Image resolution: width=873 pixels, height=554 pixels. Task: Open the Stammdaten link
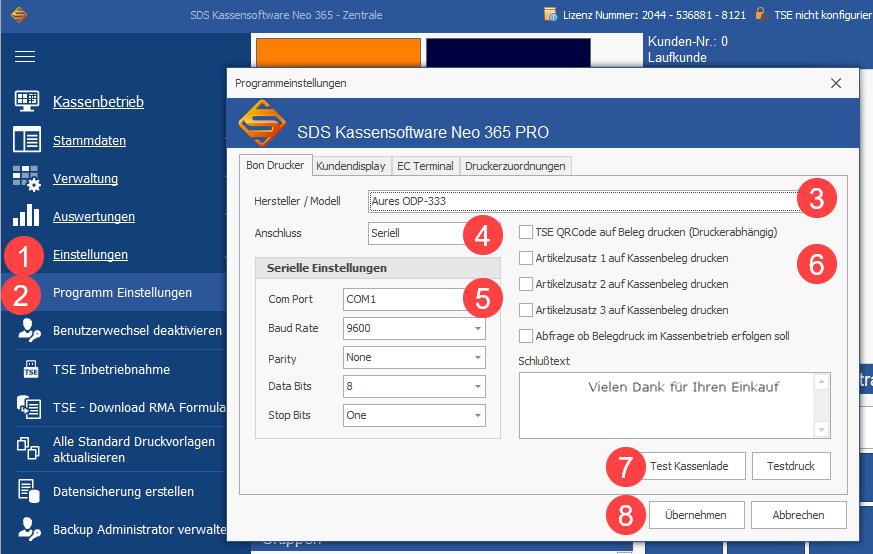click(89, 140)
